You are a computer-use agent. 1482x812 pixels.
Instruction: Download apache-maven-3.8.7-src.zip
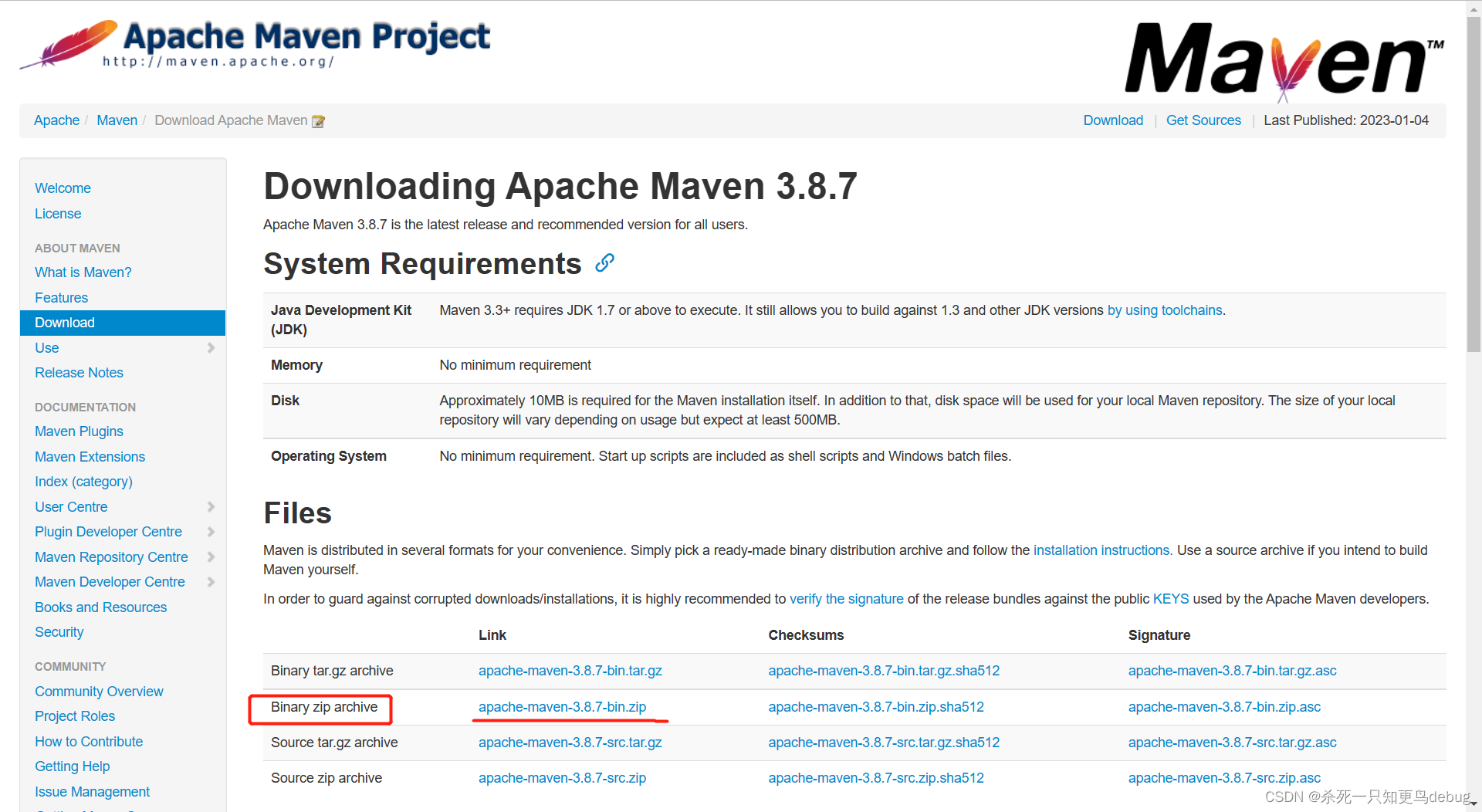click(x=562, y=778)
